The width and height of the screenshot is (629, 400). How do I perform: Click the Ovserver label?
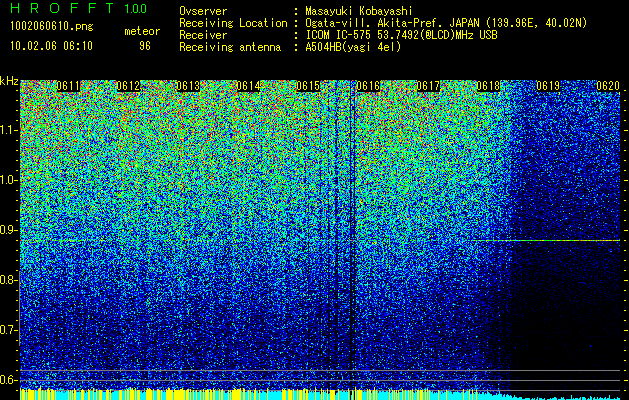tap(203, 11)
